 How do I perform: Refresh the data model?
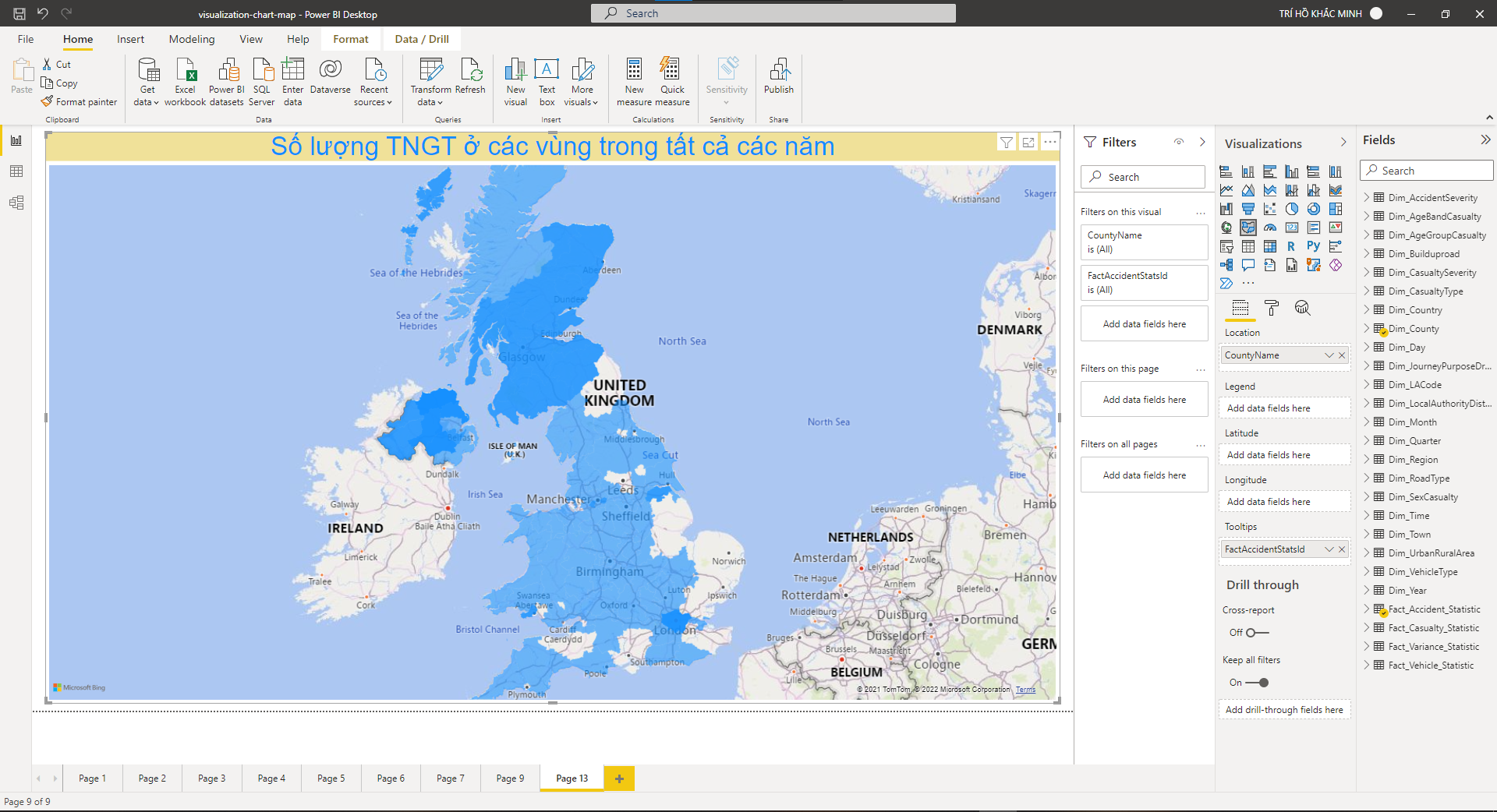pos(470,76)
